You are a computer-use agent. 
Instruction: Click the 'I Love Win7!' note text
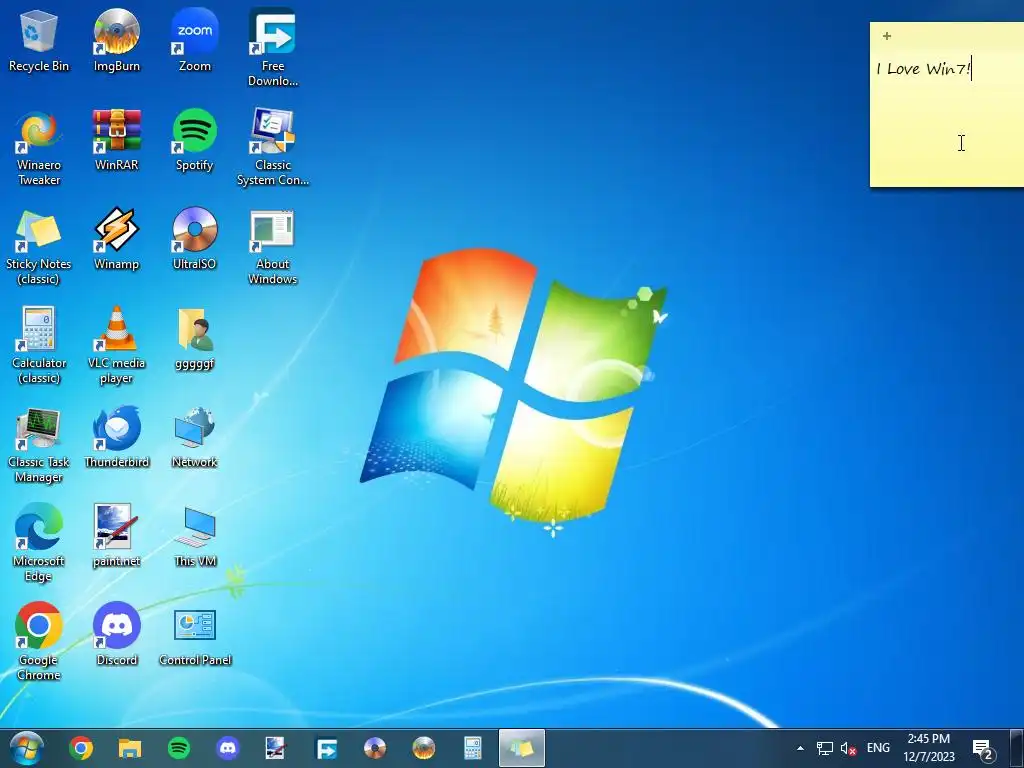tap(923, 69)
